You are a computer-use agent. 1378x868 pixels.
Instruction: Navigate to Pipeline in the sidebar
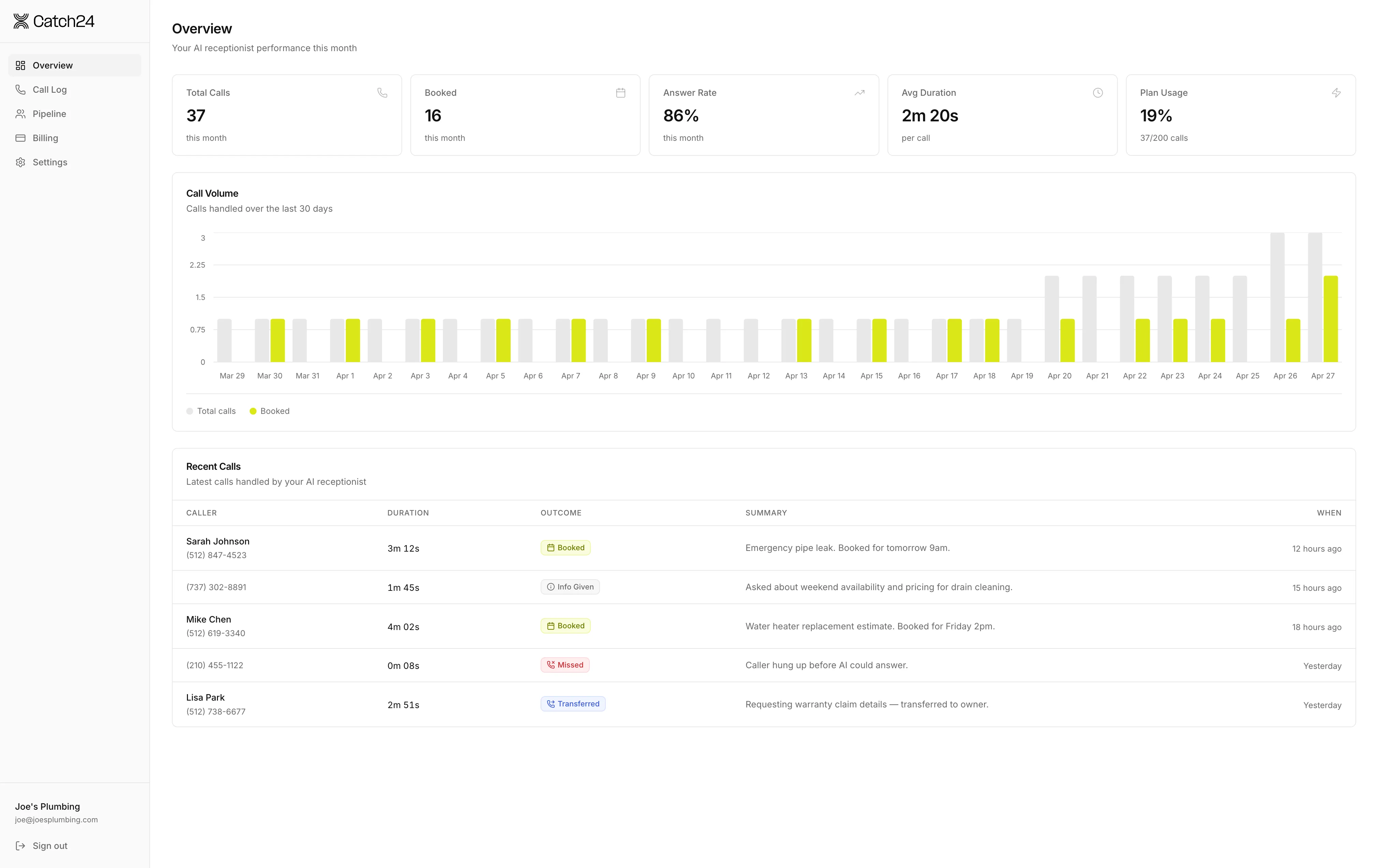coord(49,113)
